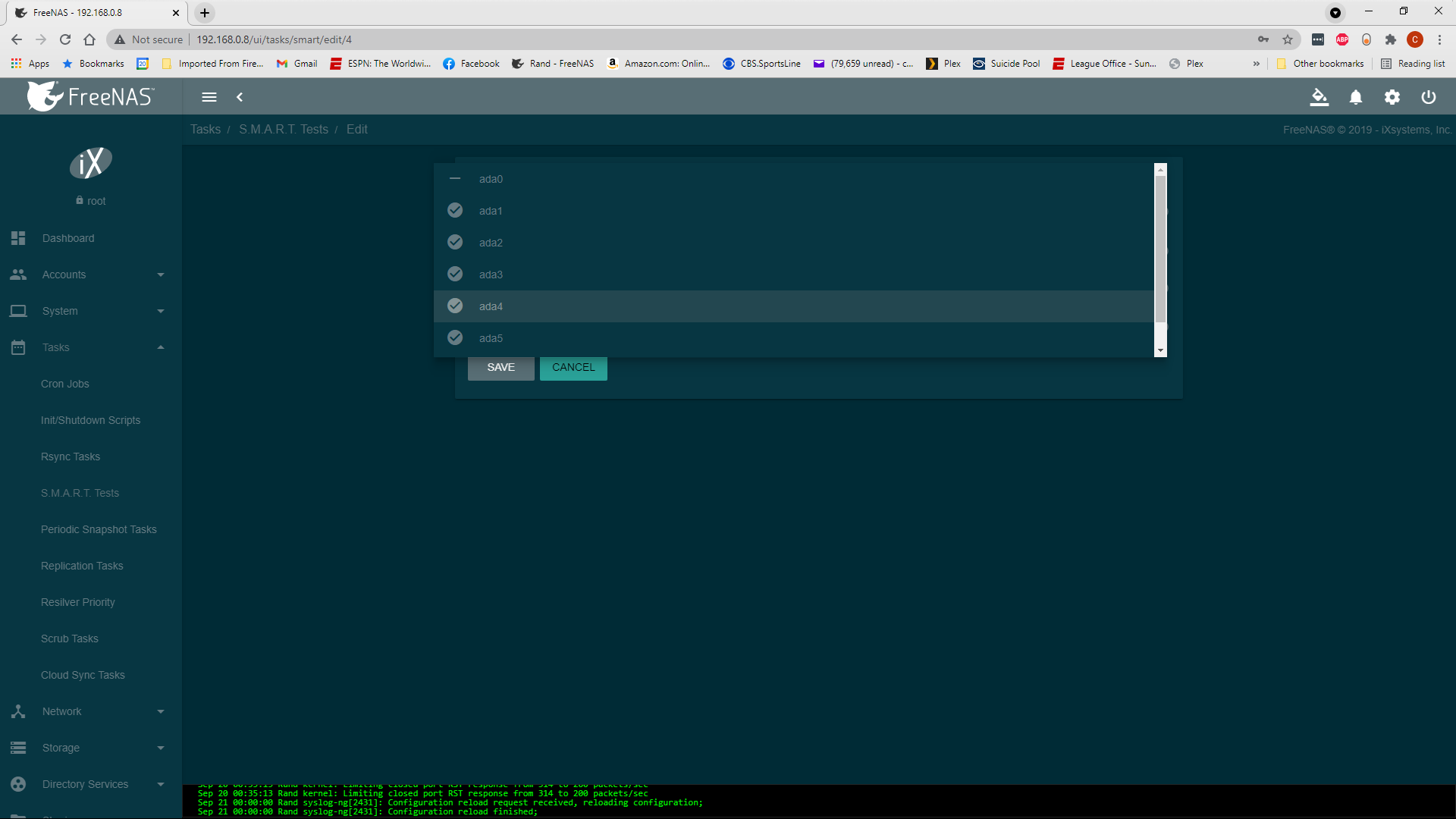The image size is (1456, 819).
Task: Toggle the ada0 disk option
Action: click(794, 179)
